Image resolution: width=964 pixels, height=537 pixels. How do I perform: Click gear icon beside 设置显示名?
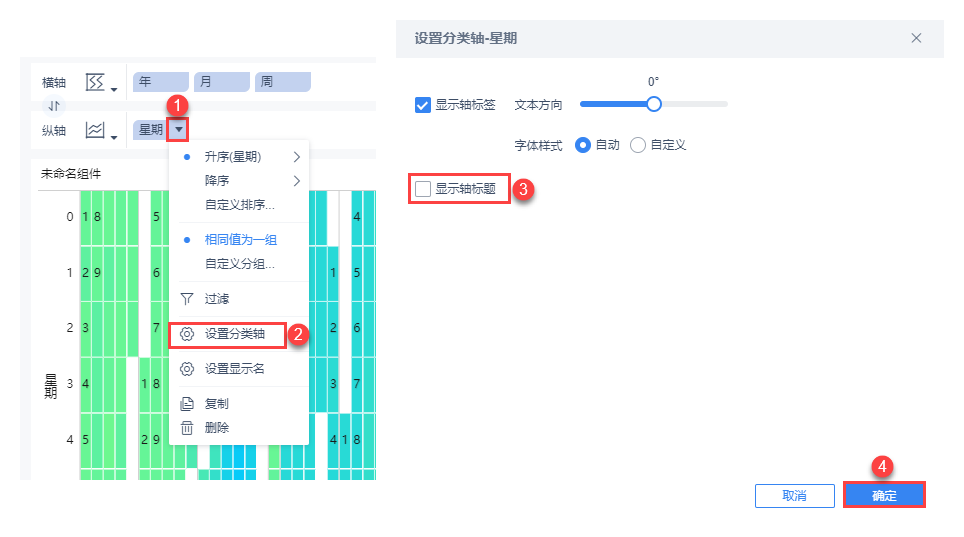(x=186, y=369)
